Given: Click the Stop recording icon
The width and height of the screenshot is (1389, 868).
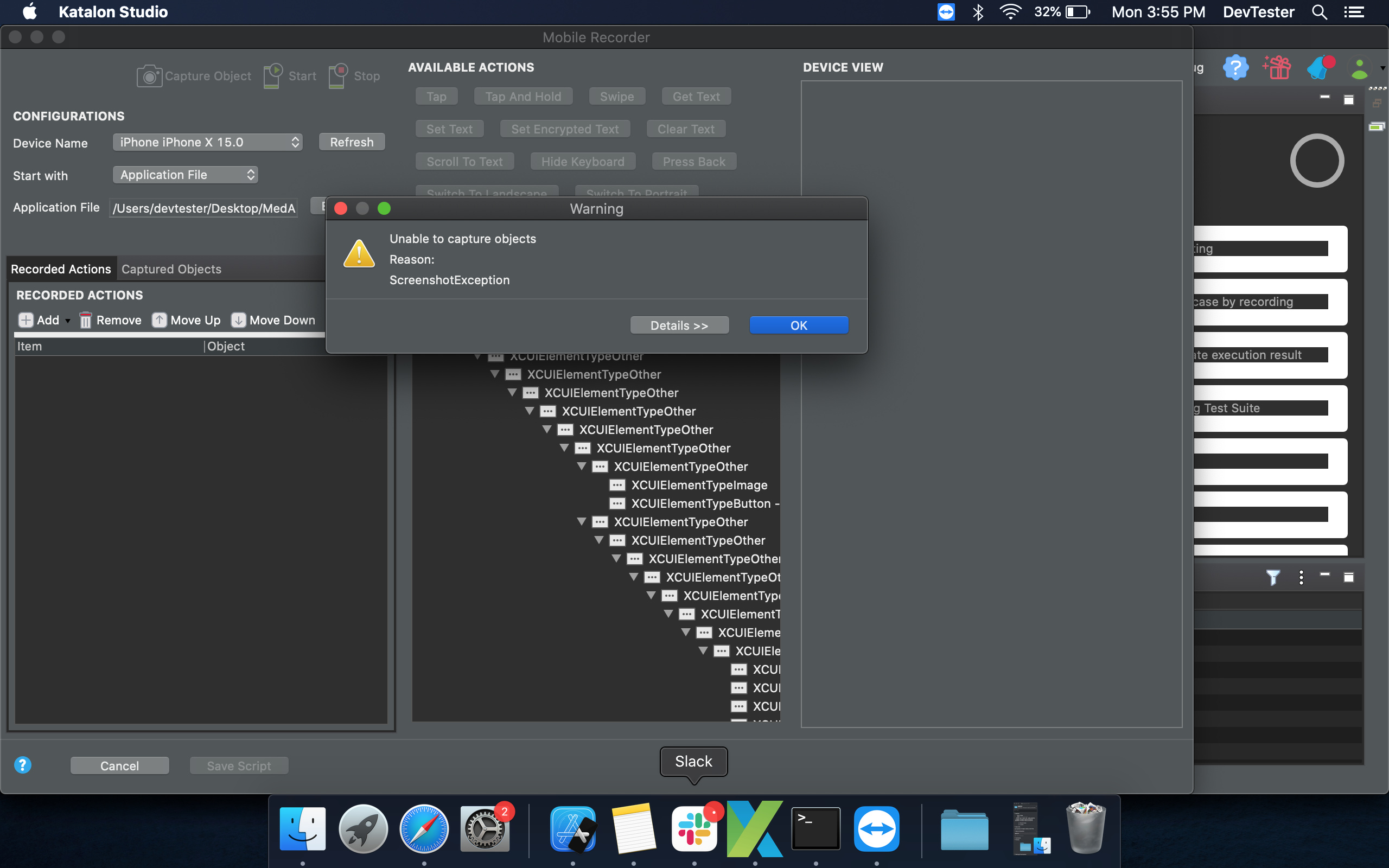Looking at the screenshot, I should pos(338,76).
